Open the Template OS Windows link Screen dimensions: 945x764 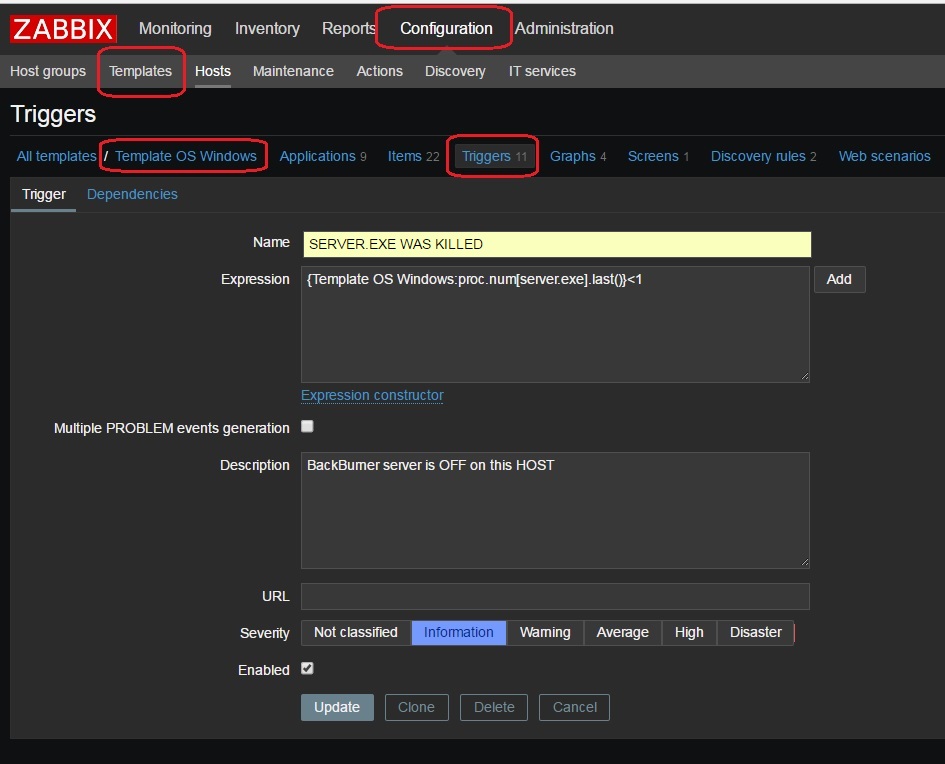(x=186, y=156)
